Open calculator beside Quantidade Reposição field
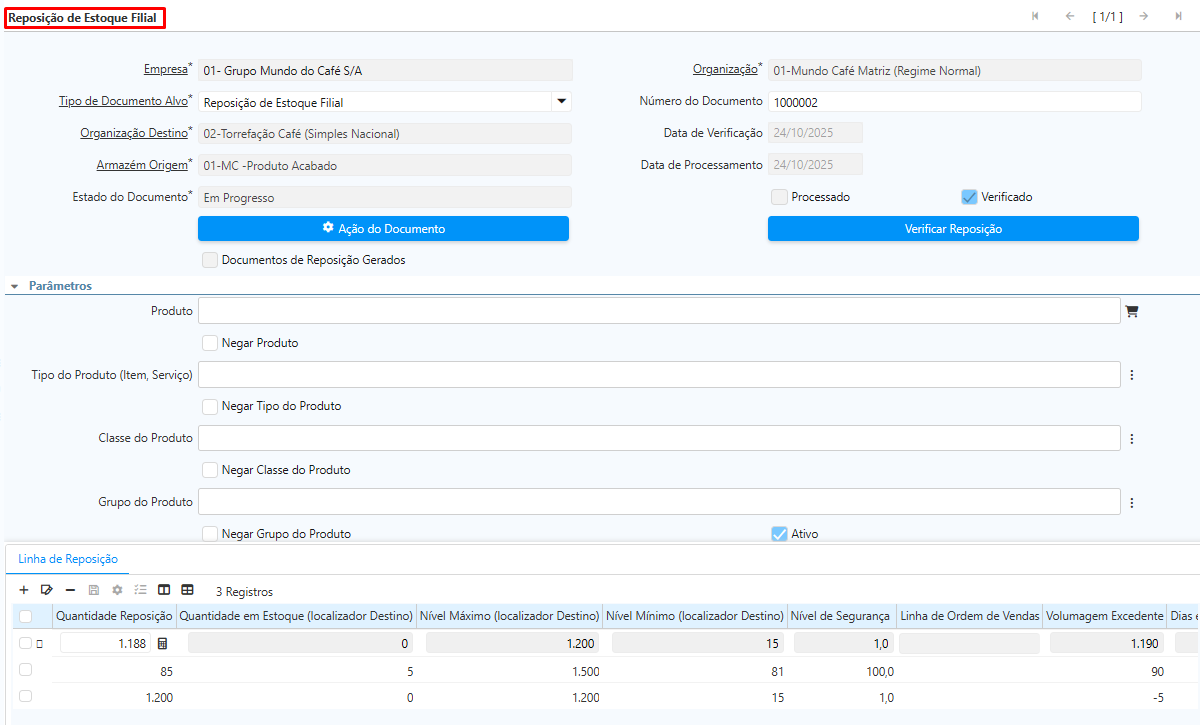 coord(163,643)
